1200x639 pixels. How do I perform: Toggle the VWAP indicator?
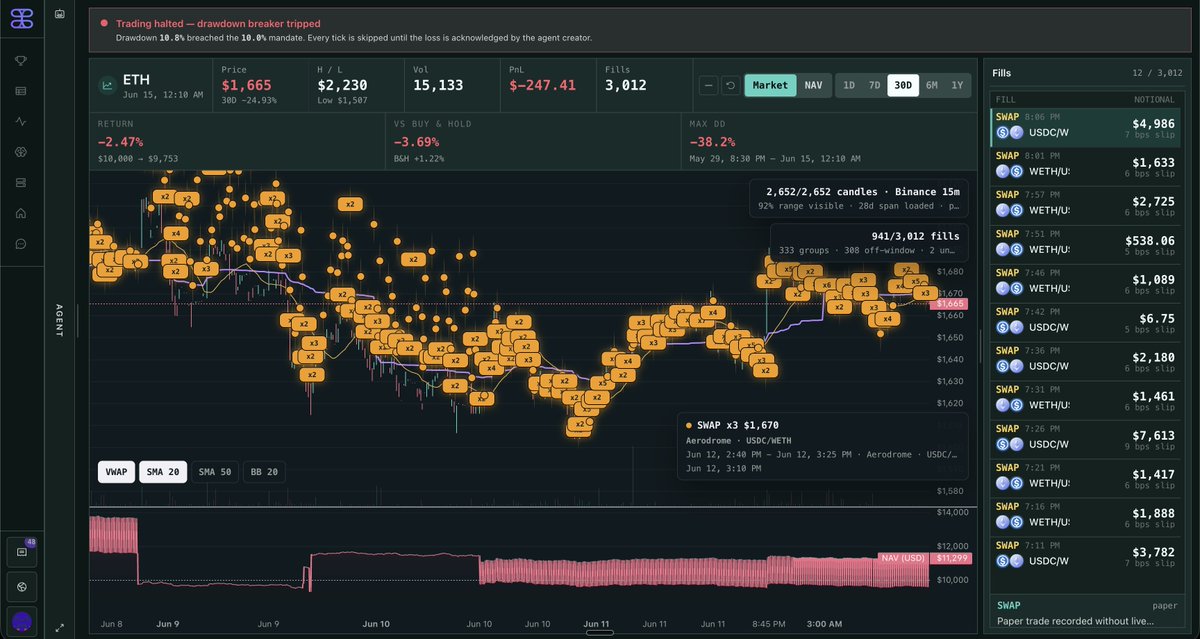click(116, 472)
